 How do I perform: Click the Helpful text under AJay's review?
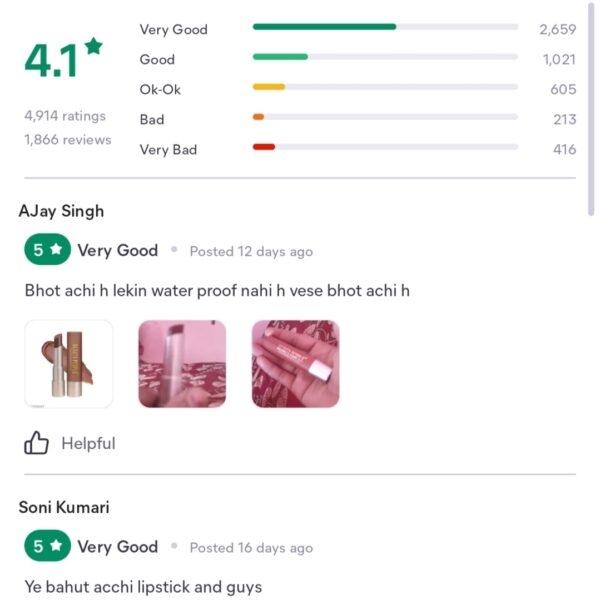pos(88,443)
